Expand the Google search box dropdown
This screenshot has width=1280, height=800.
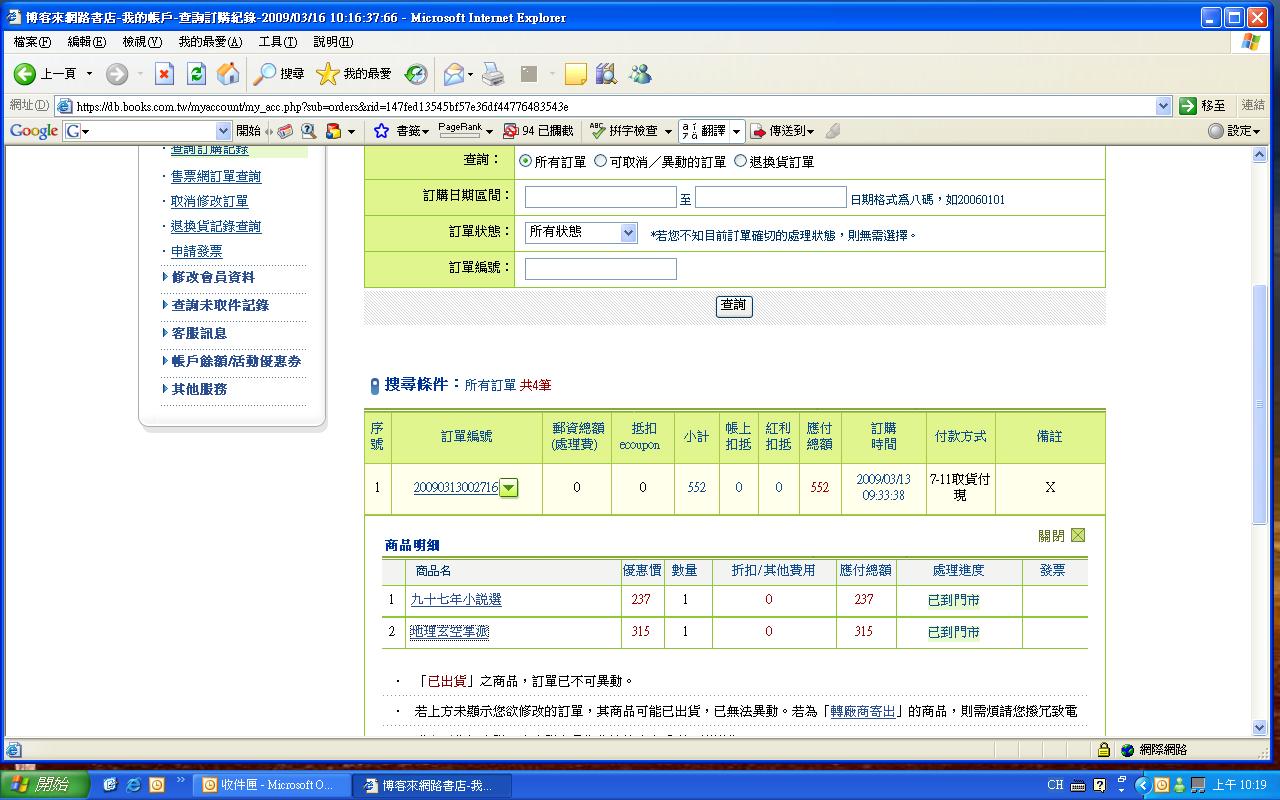[x=223, y=131]
